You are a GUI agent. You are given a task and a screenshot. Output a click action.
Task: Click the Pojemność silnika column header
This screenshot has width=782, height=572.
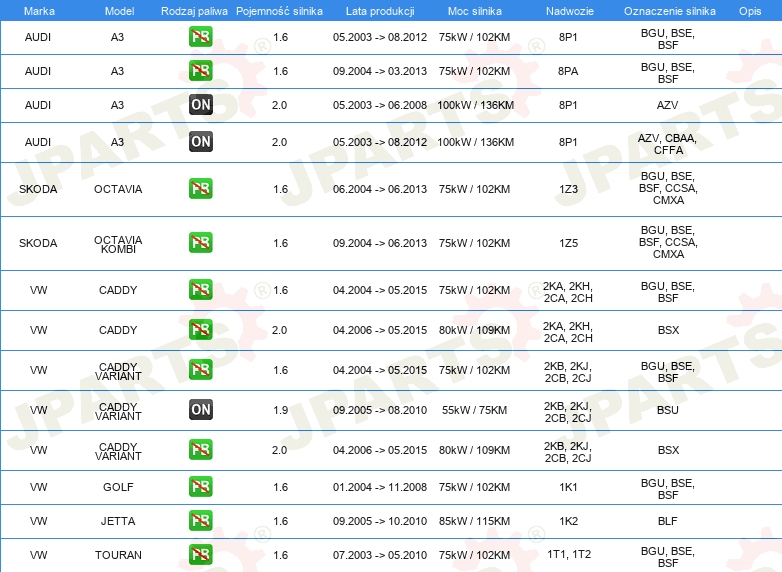tap(279, 11)
